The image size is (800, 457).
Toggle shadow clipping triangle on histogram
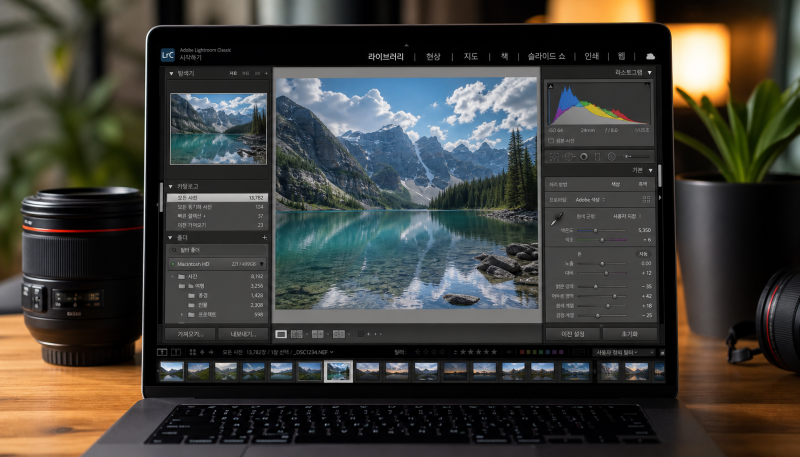pos(551,86)
